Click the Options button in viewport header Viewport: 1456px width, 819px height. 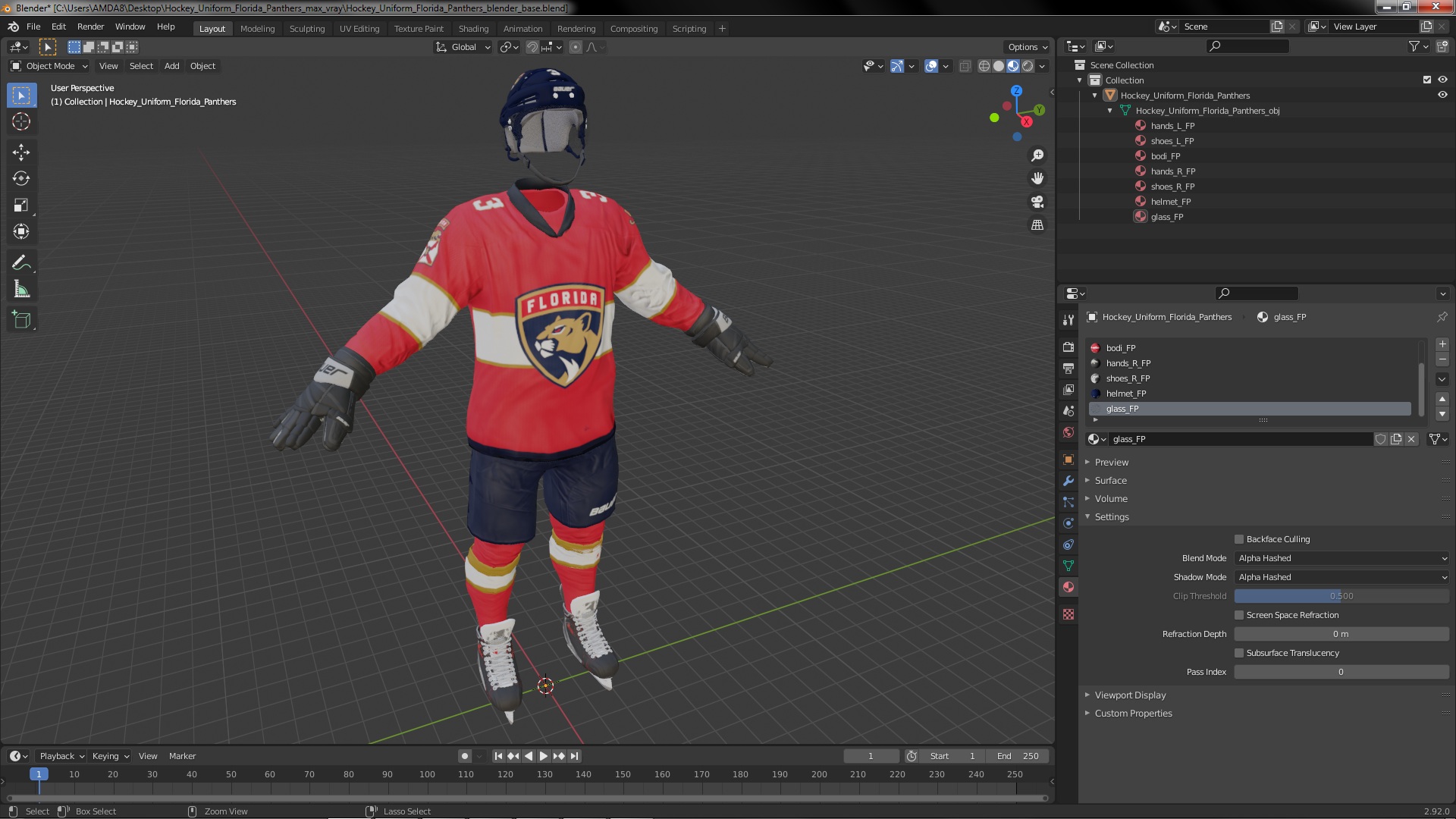[x=1028, y=47]
